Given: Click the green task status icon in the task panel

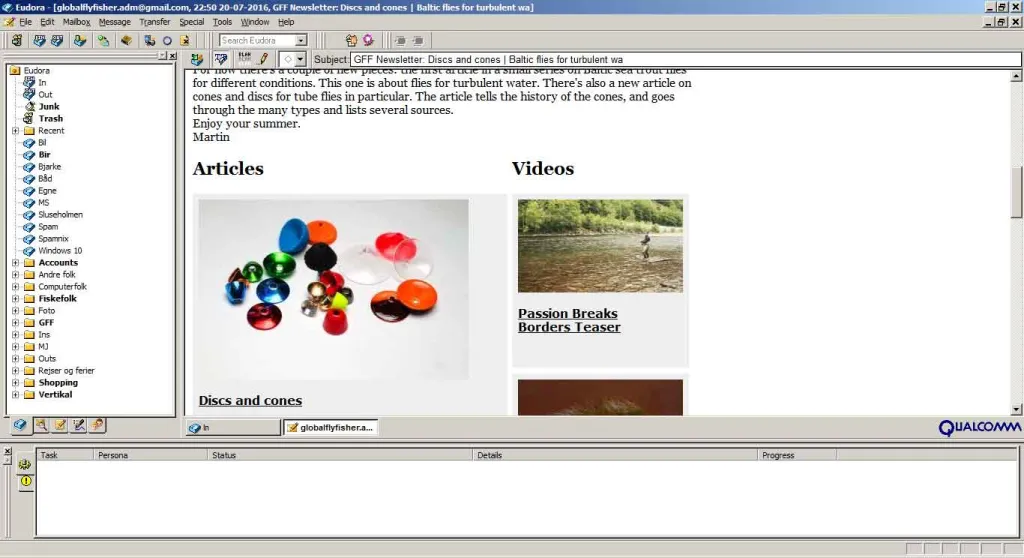Looking at the screenshot, I should pyautogui.click(x=25, y=464).
